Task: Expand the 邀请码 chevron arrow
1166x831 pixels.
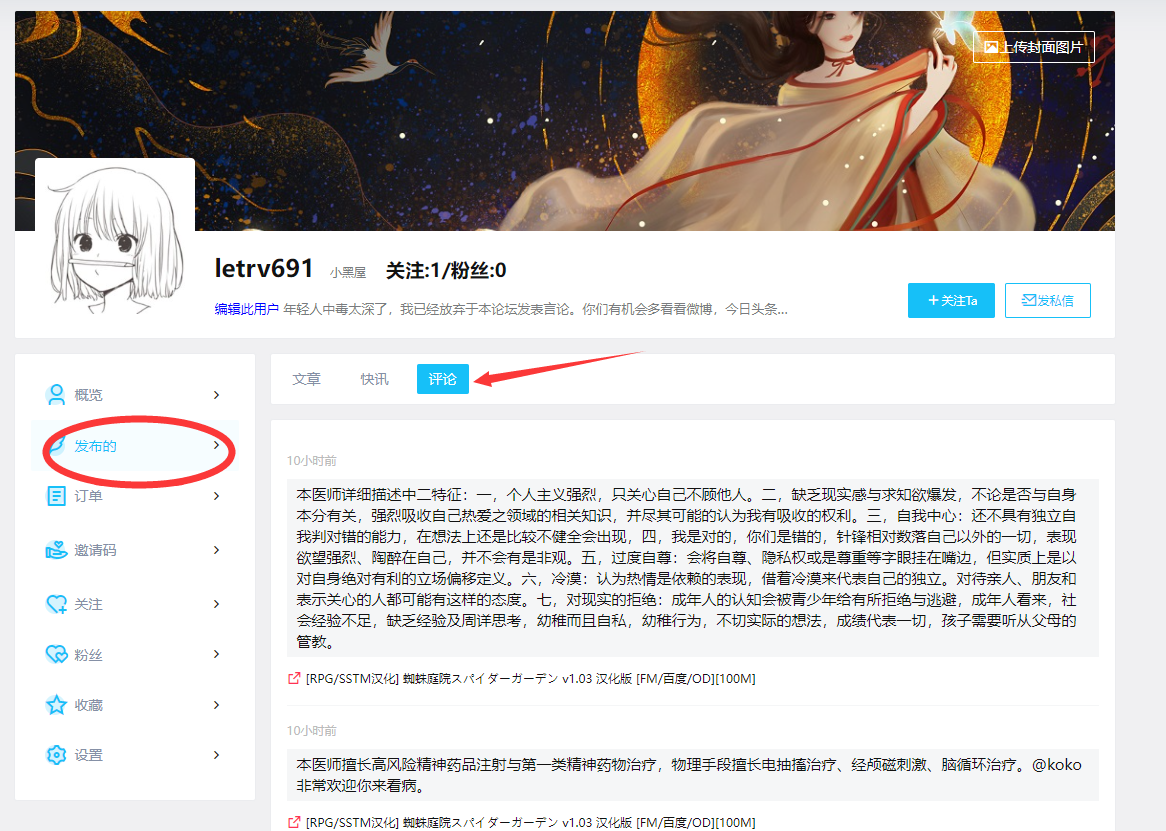Action: click(216, 550)
